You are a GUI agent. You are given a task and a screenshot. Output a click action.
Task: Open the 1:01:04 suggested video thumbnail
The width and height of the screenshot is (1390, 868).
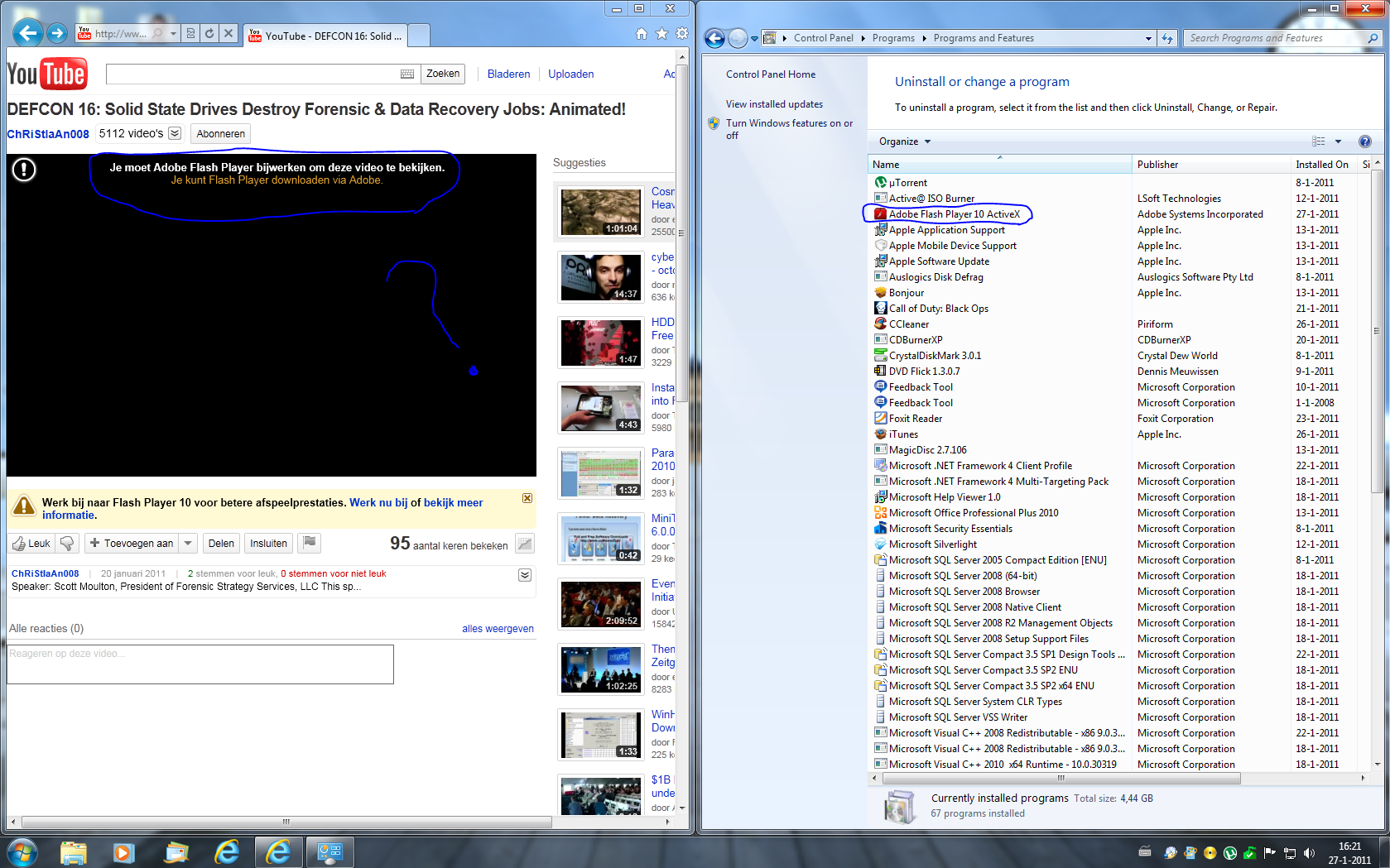(x=600, y=212)
